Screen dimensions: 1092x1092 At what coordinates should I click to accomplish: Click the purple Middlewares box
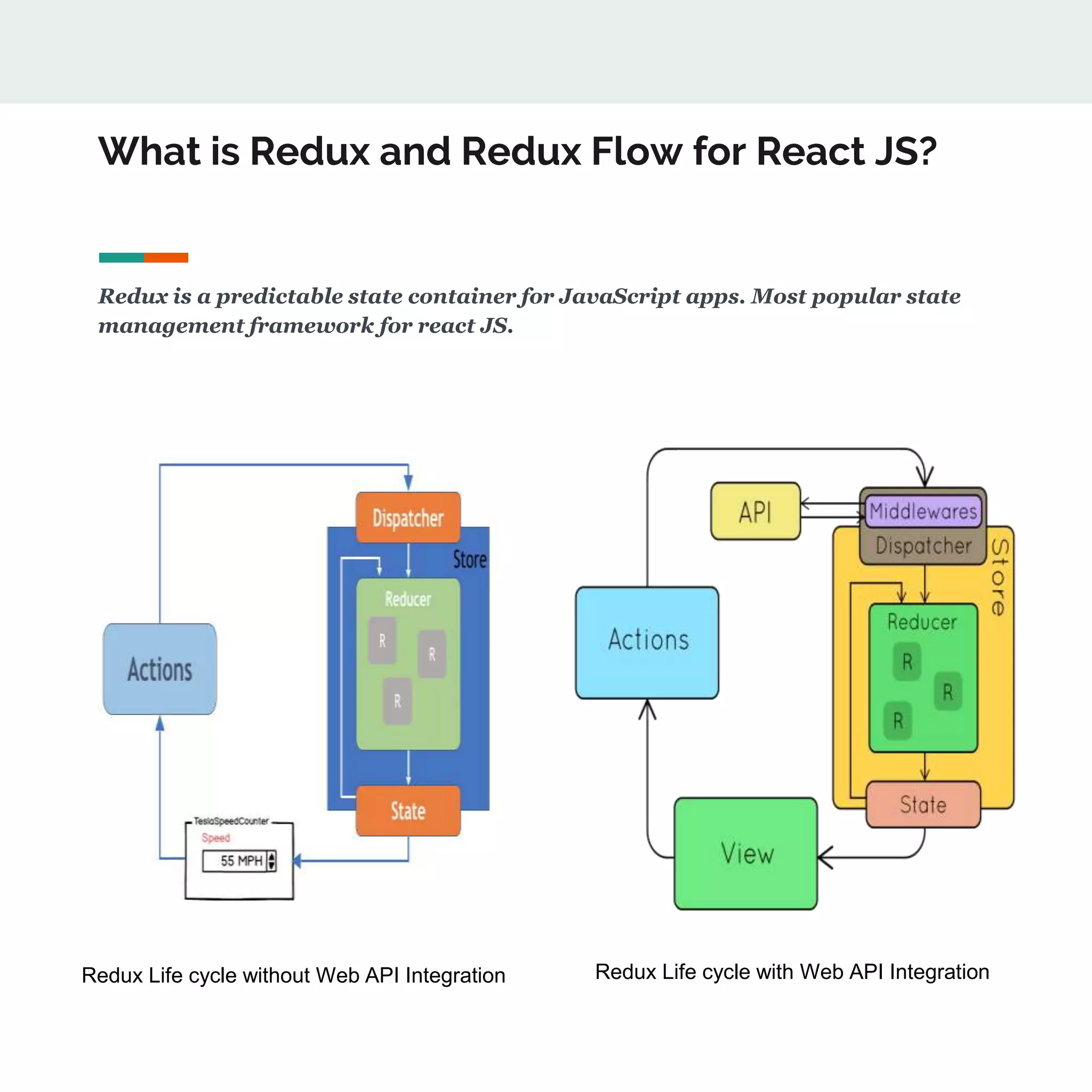923,511
